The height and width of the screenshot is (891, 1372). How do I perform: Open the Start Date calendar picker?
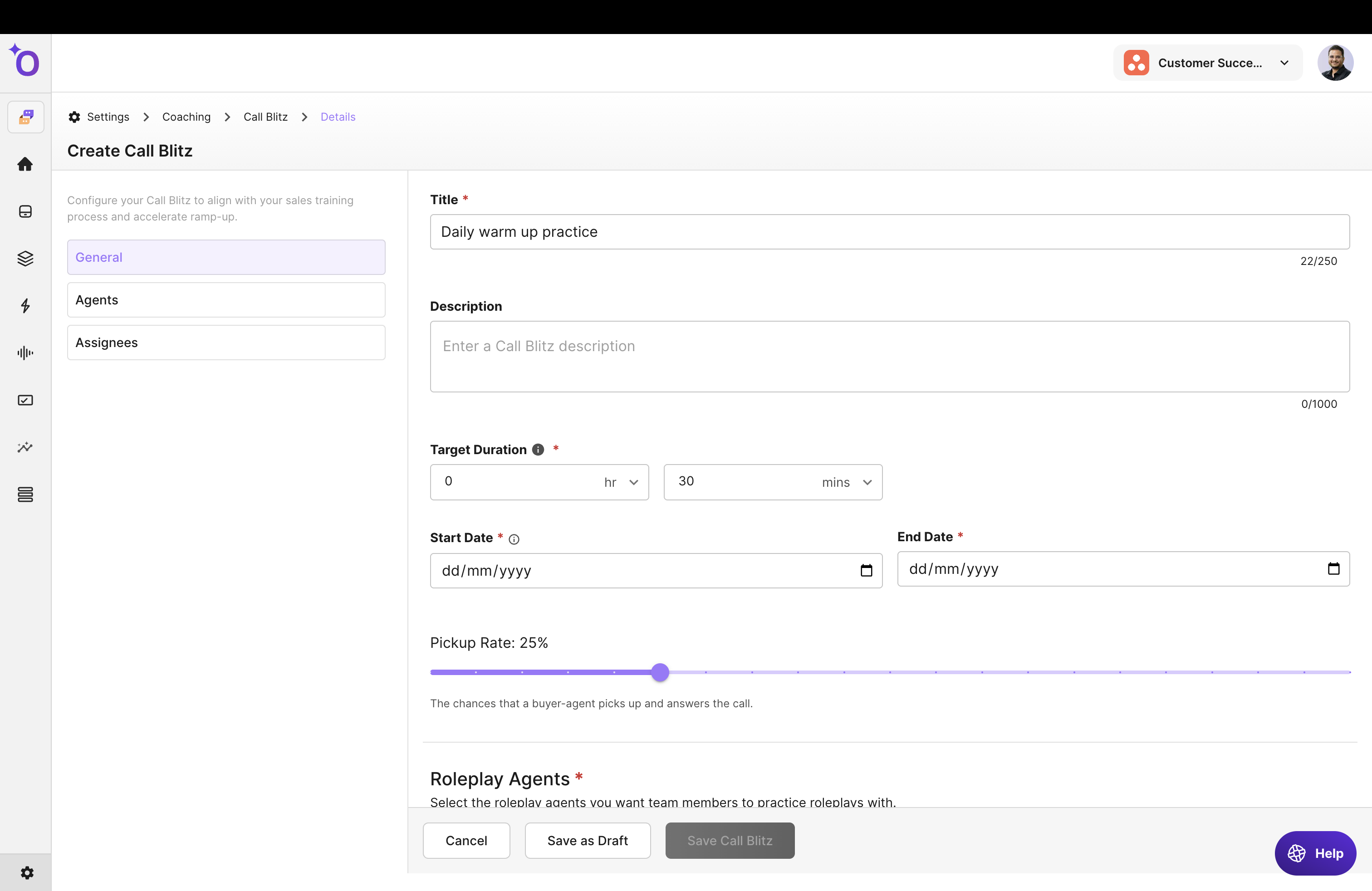point(866,571)
